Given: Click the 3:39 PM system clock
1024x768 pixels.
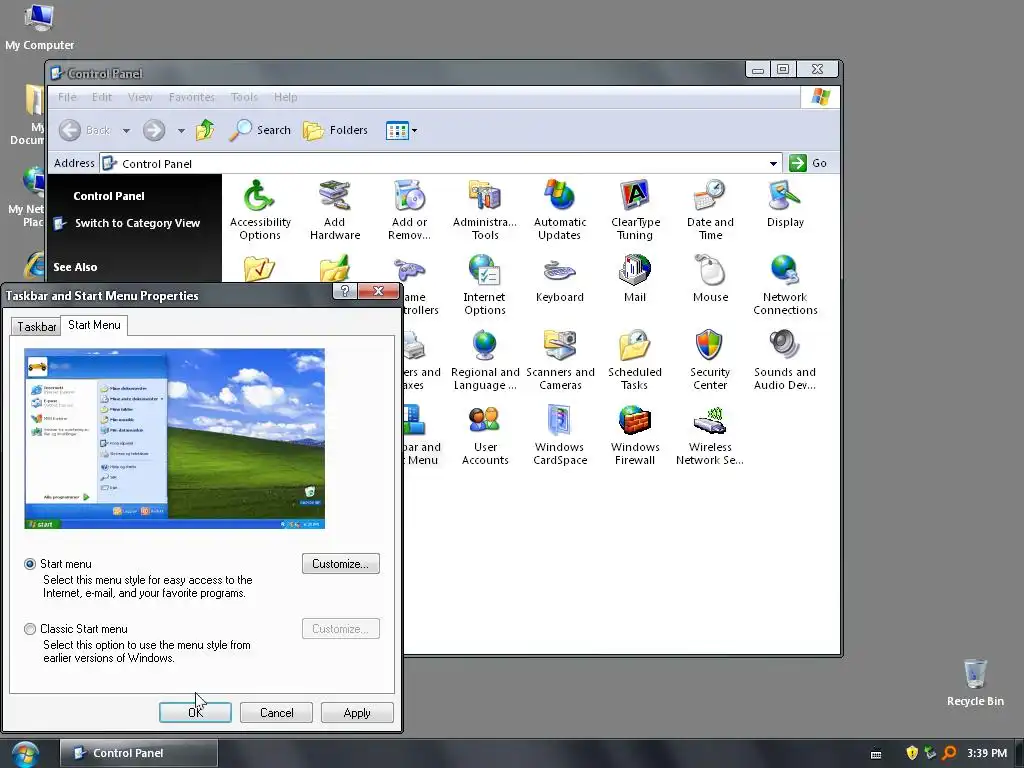Looking at the screenshot, I should tap(987, 753).
